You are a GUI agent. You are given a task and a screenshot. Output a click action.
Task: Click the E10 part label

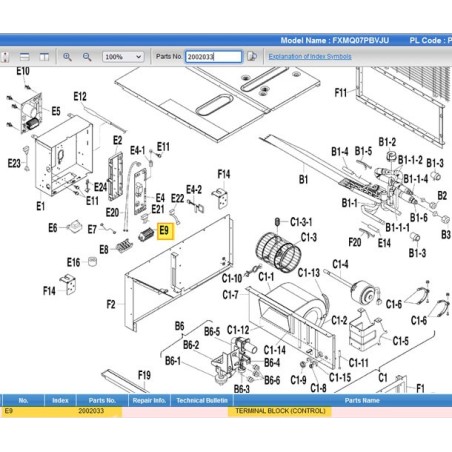(23, 71)
